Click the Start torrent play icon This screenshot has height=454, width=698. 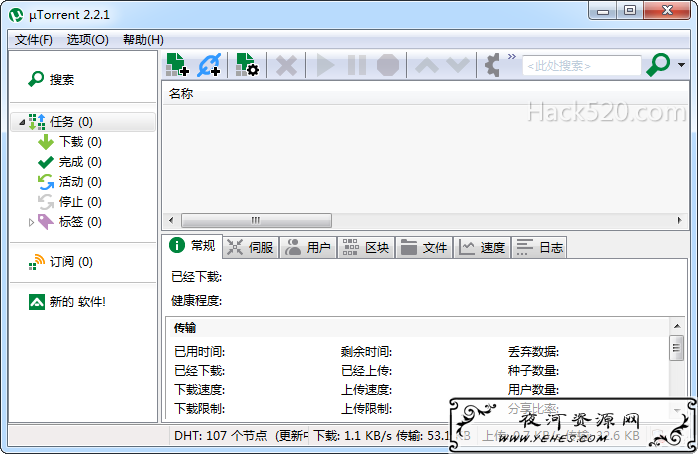coord(325,65)
